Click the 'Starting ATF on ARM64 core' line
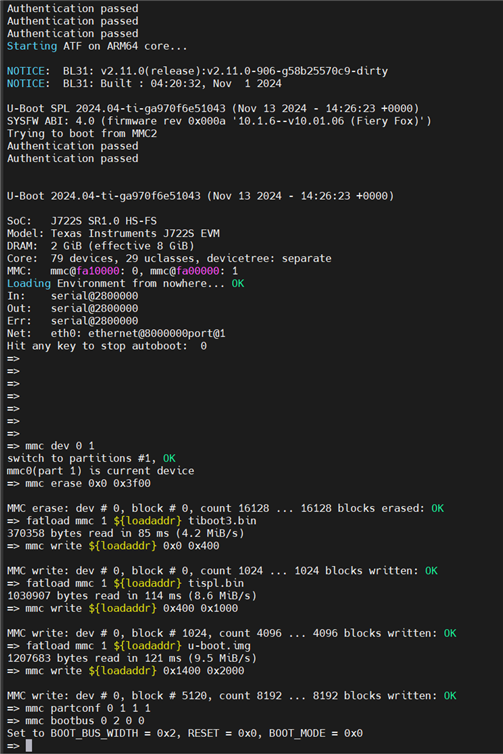This screenshot has height=754, width=503. click(x=97, y=46)
